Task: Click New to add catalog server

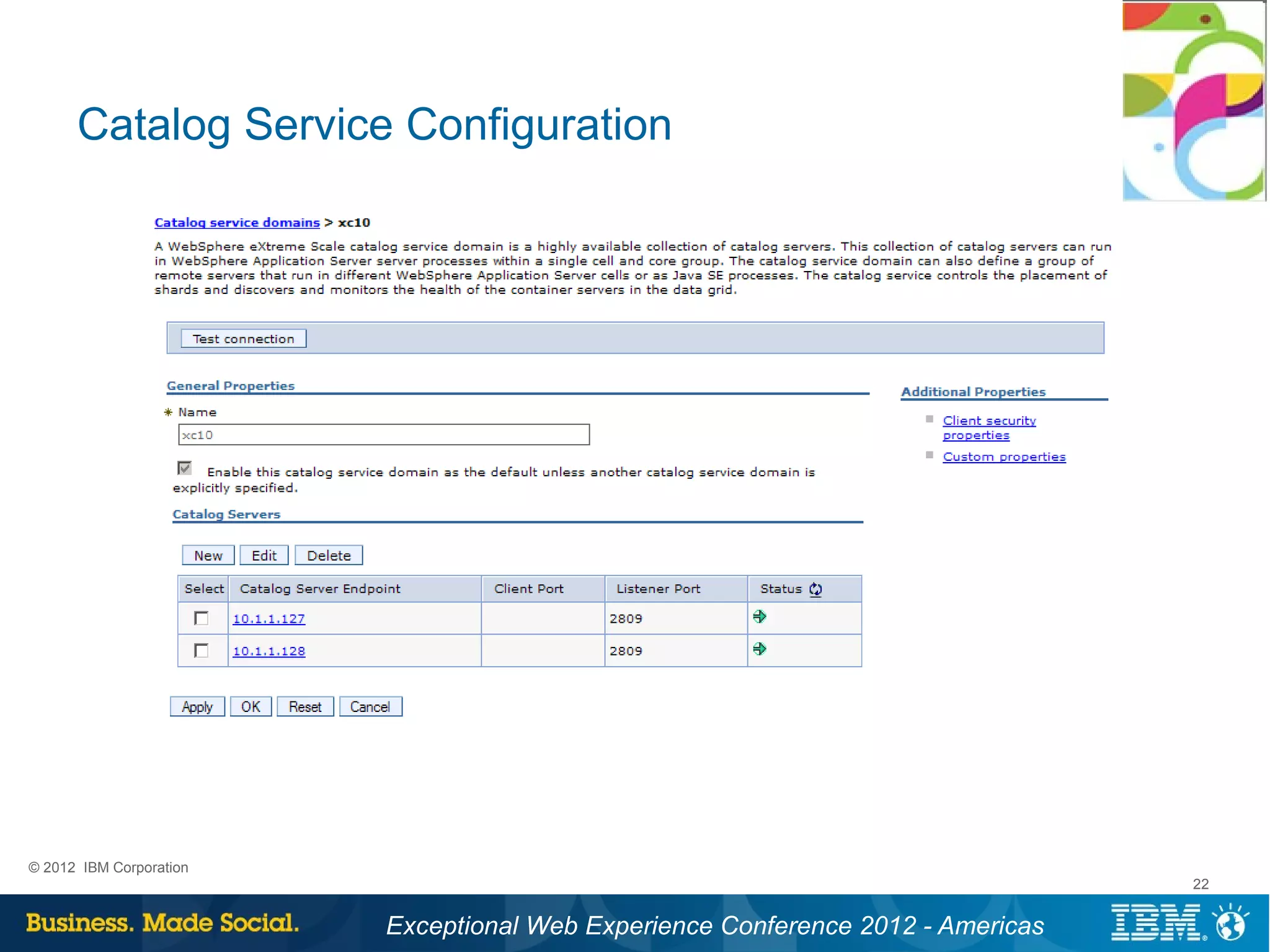Action: pos(208,556)
